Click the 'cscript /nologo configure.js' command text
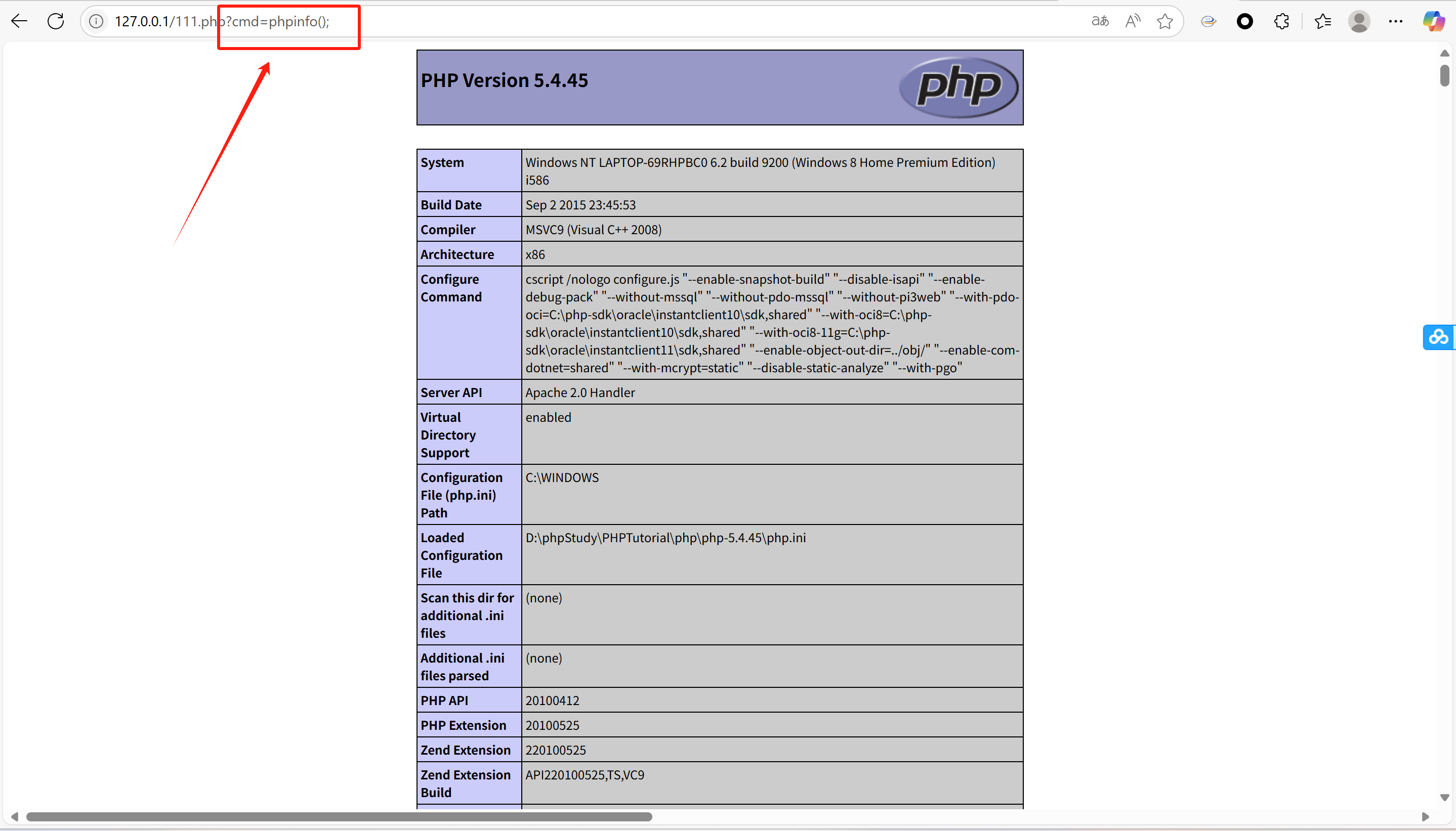The image size is (1456, 831). click(772, 323)
